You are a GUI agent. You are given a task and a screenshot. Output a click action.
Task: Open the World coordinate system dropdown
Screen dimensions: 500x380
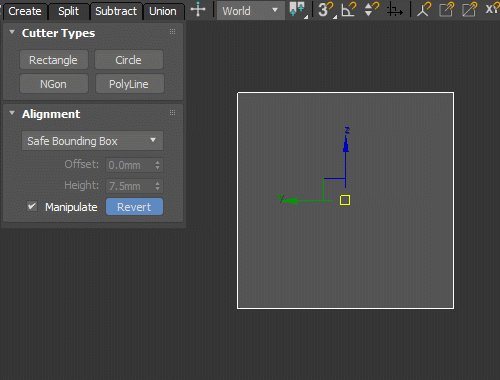click(x=251, y=11)
